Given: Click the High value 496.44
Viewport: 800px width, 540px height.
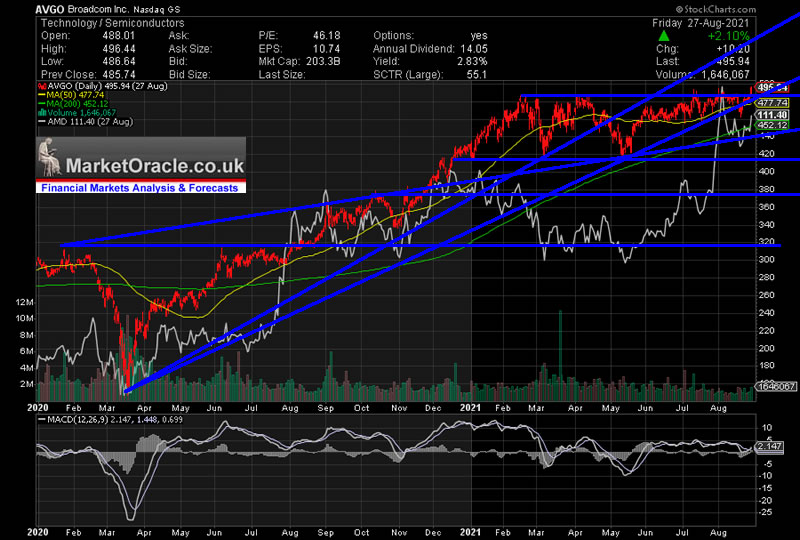Looking at the screenshot, I should [x=118, y=48].
